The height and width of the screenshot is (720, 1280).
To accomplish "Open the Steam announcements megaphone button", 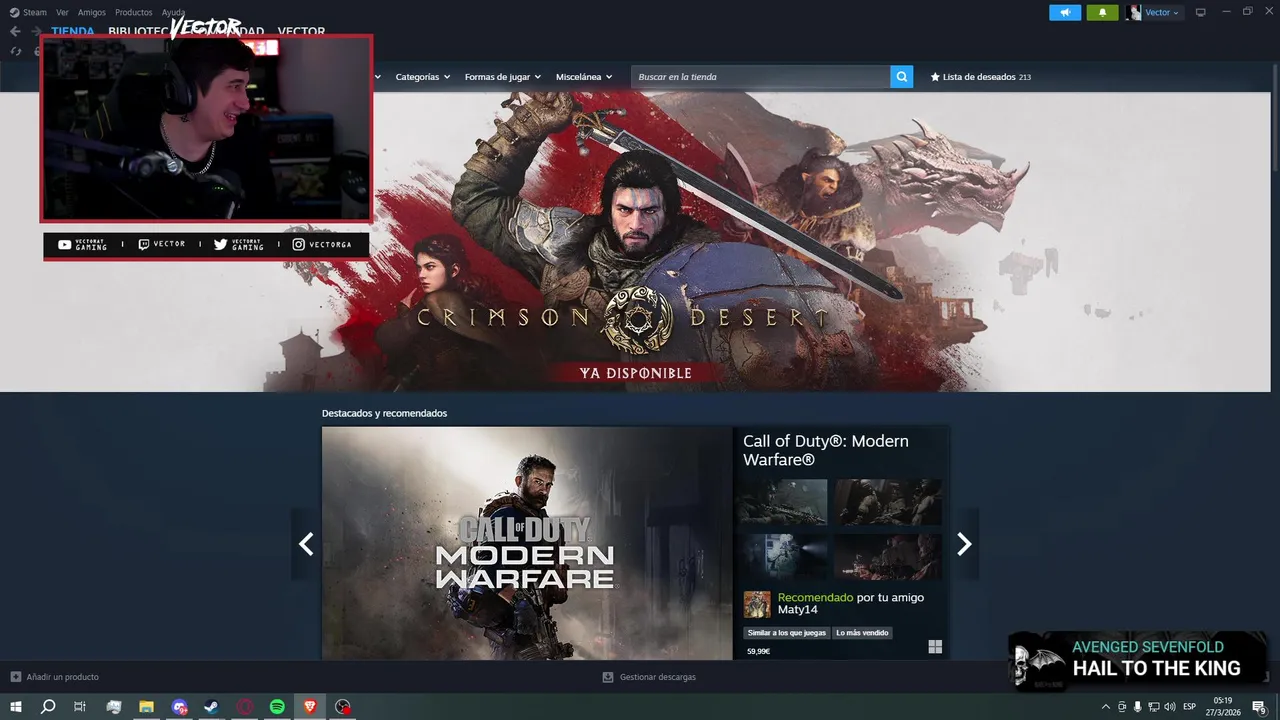I will point(1065,13).
